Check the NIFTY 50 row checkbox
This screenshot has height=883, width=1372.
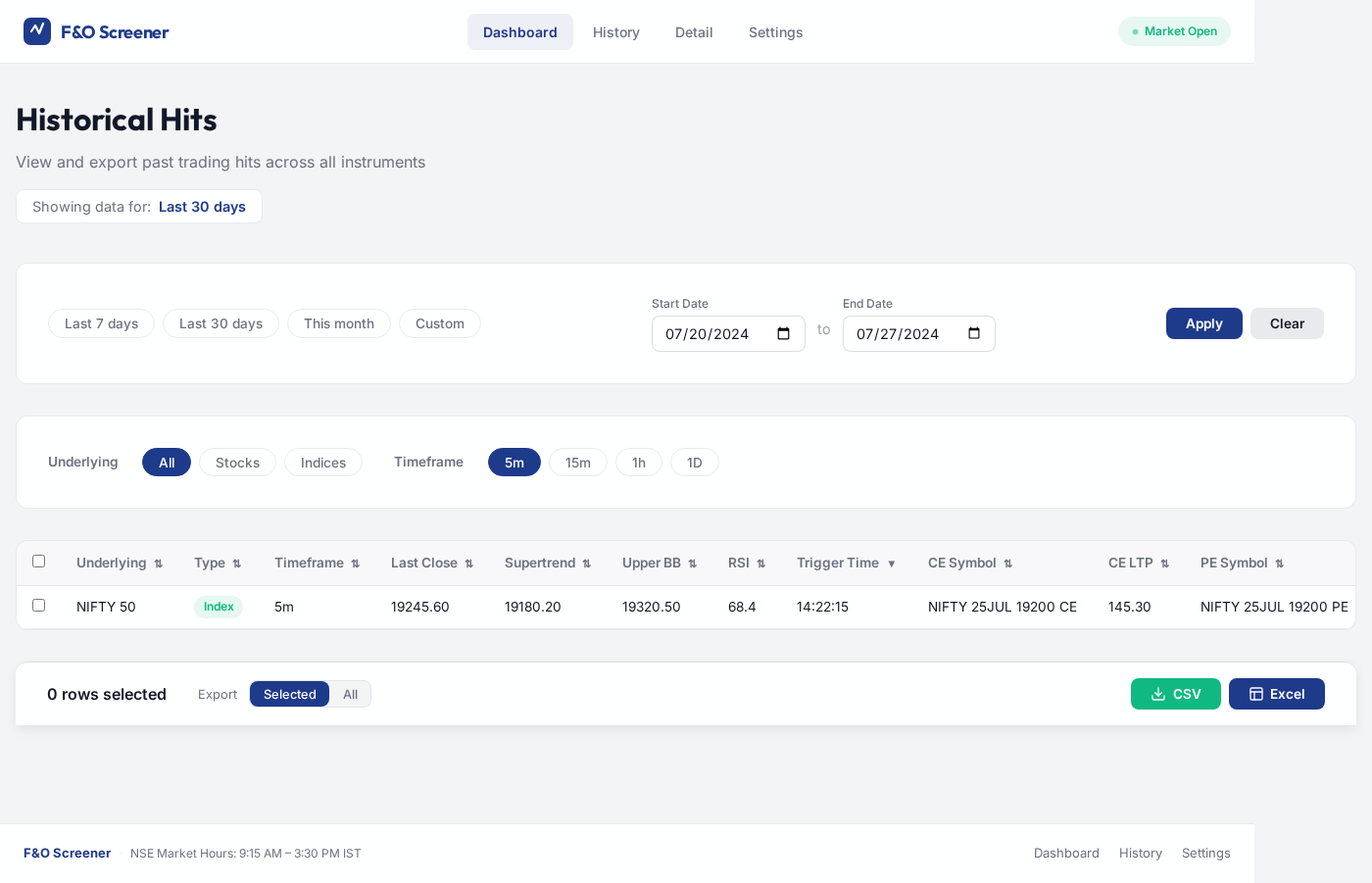pos(39,606)
